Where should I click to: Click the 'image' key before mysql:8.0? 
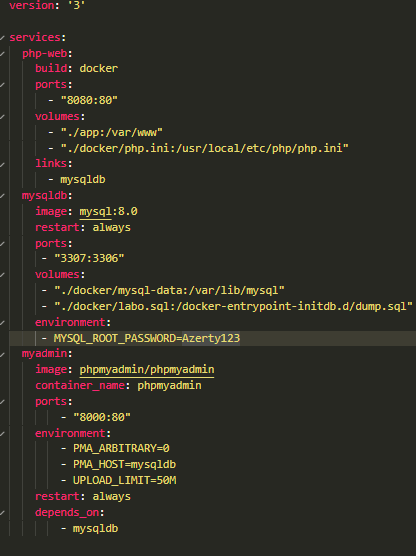(x=51, y=211)
